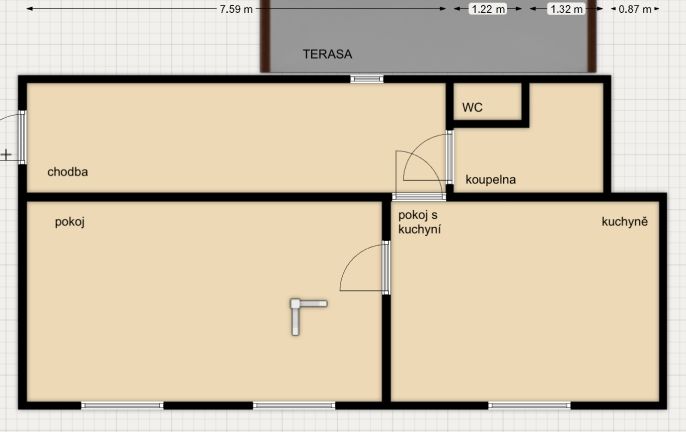Viewport: 686px width, 432px height.
Task: Click the 1.32 m dimension label
Action: (566, 9)
